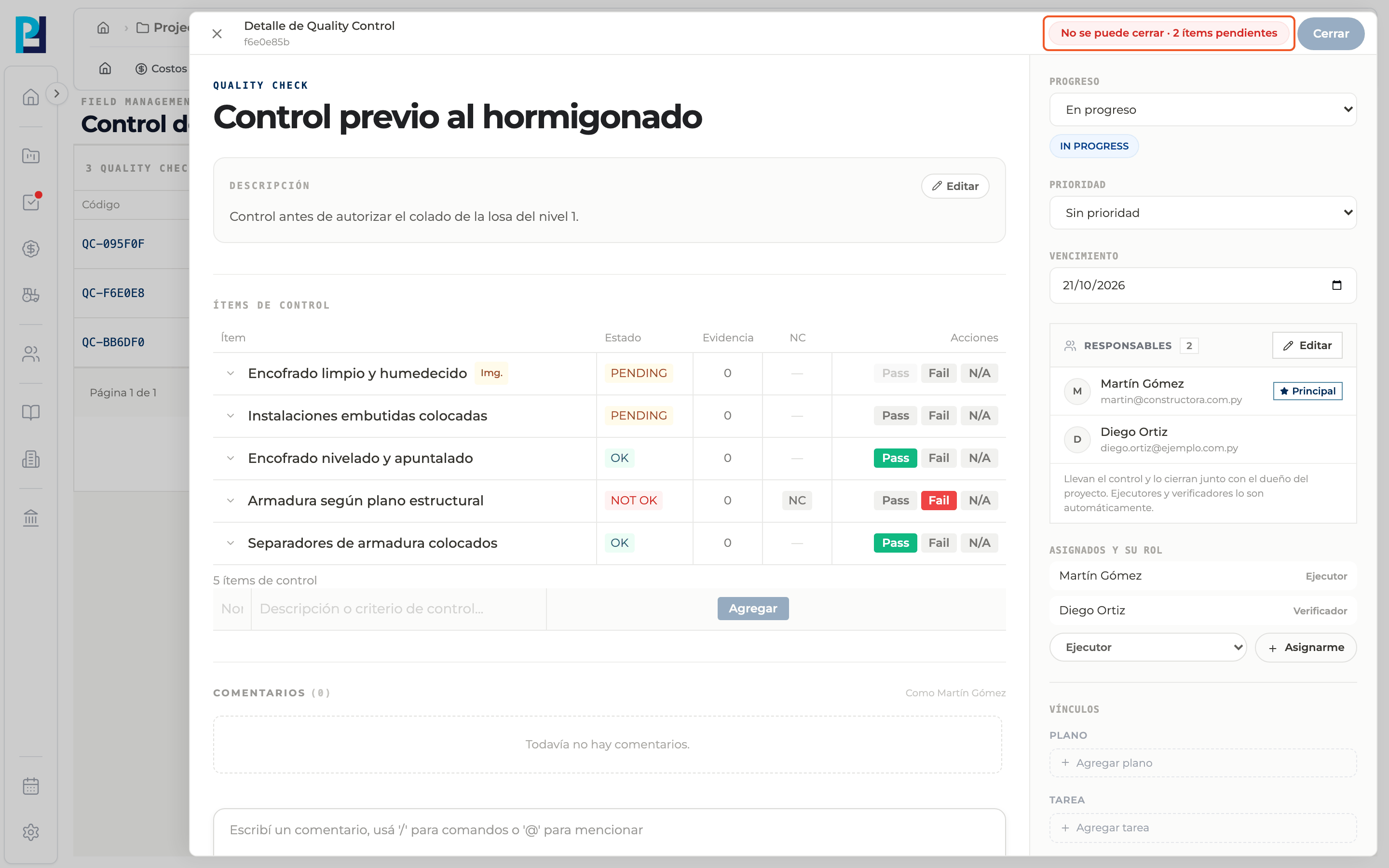Expand the Encofrado limpio y humedecido row

[x=231, y=373]
